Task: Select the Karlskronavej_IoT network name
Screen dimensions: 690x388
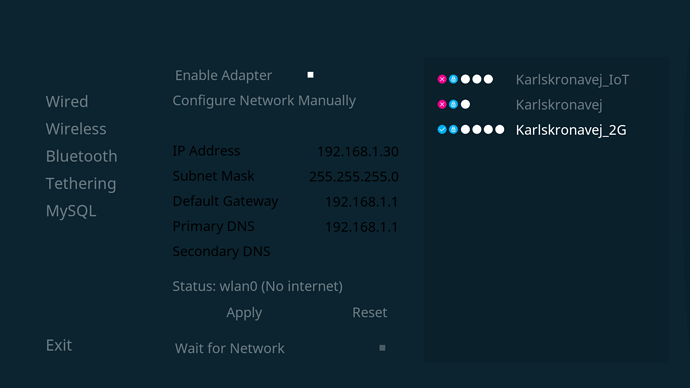Action: 572,80
